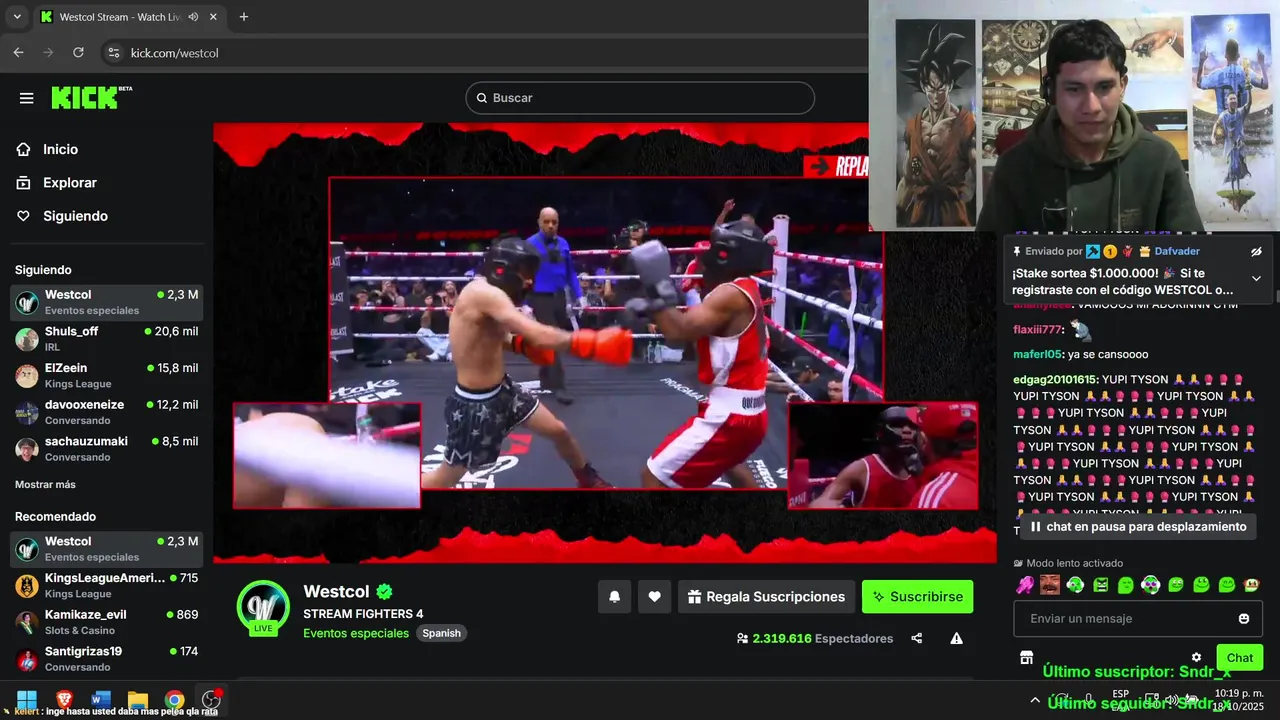
Task: Open the chat shop icon
Action: pos(1026,657)
